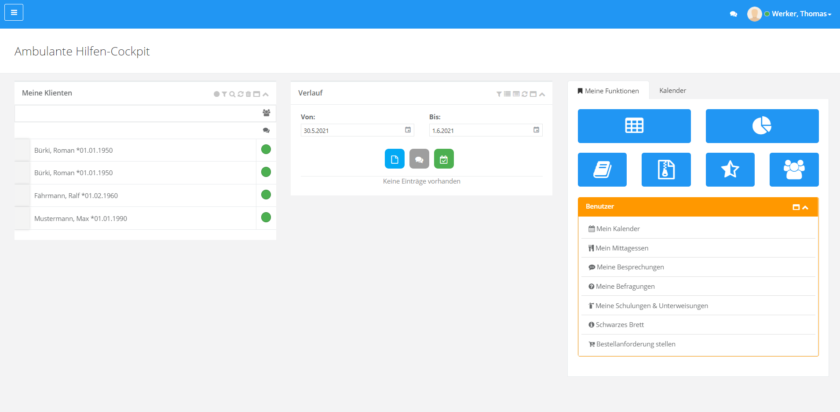Switch to the Kalender tab
Image resolution: width=840 pixels, height=412 pixels.
tap(672, 91)
